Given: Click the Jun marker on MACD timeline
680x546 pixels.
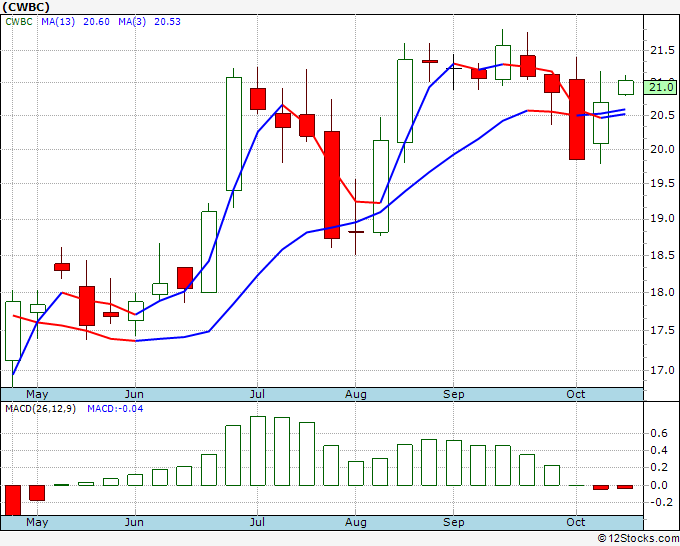Looking at the screenshot, I should (x=134, y=522).
